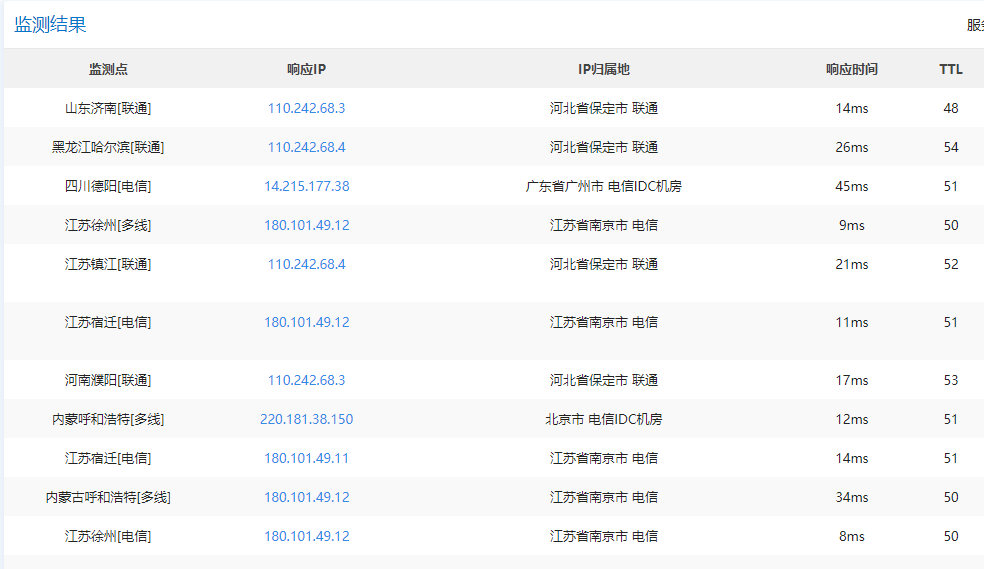Click the 监测结果 section title

click(50, 24)
